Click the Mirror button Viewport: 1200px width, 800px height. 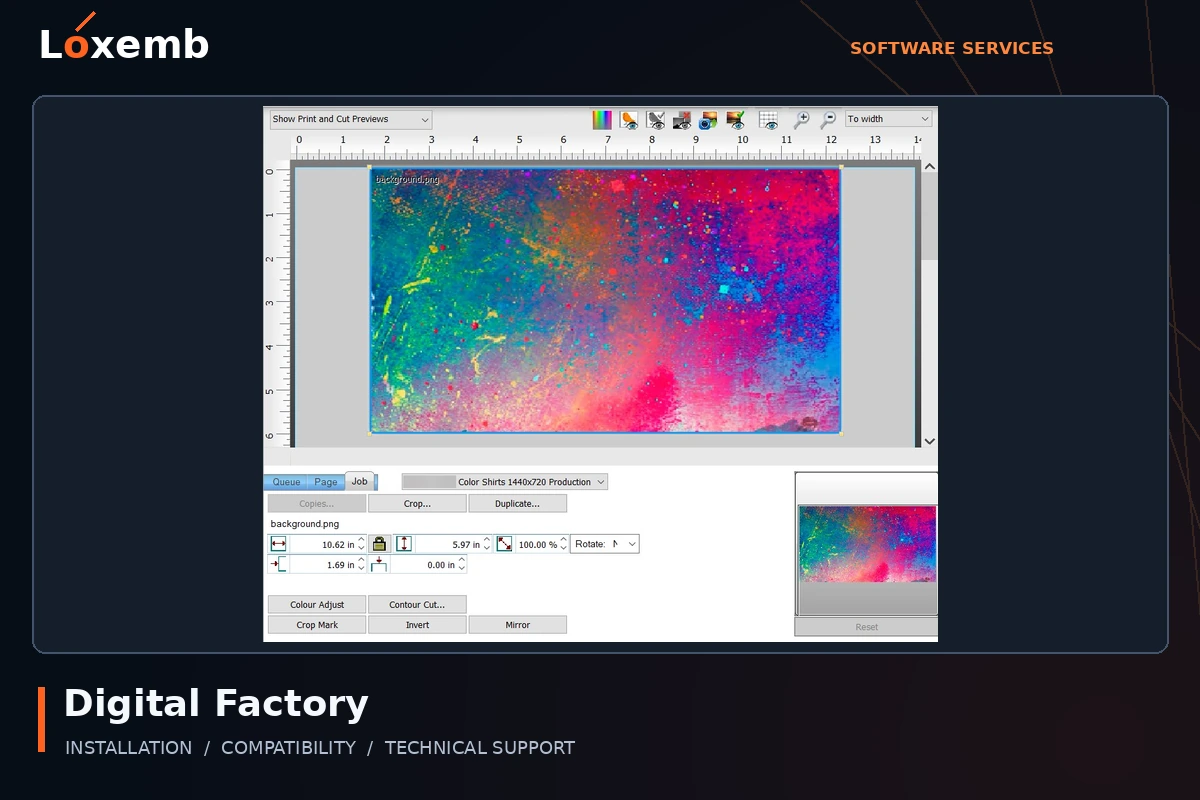pos(517,625)
